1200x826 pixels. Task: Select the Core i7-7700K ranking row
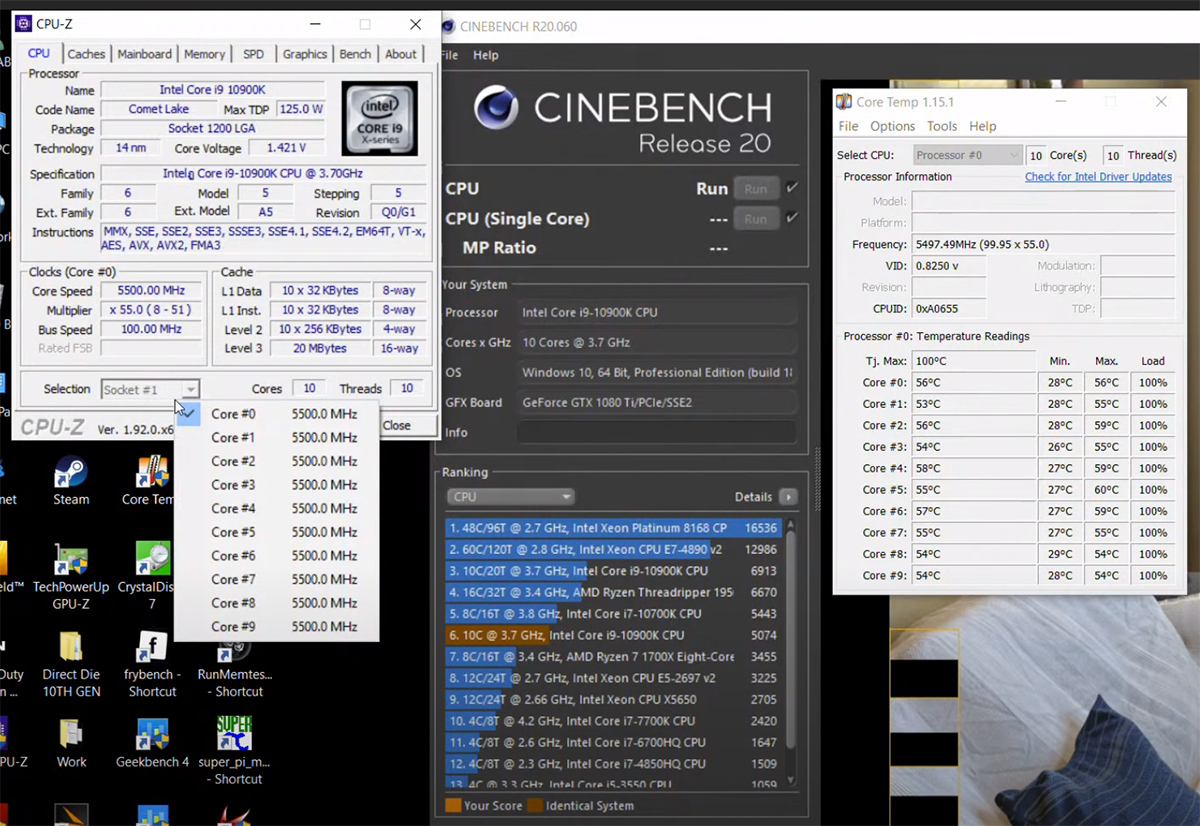613,720
